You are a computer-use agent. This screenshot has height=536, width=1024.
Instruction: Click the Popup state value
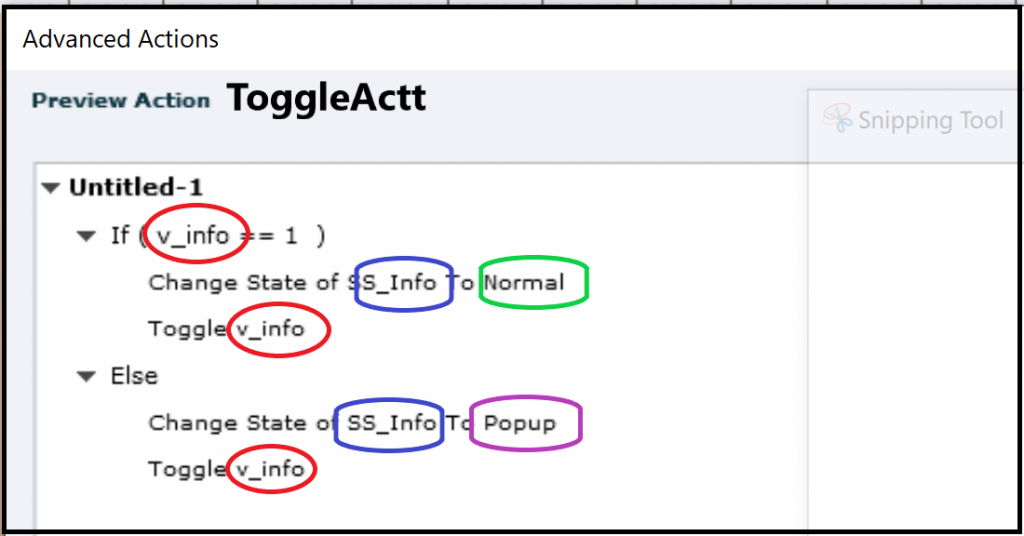click(519, 423)
